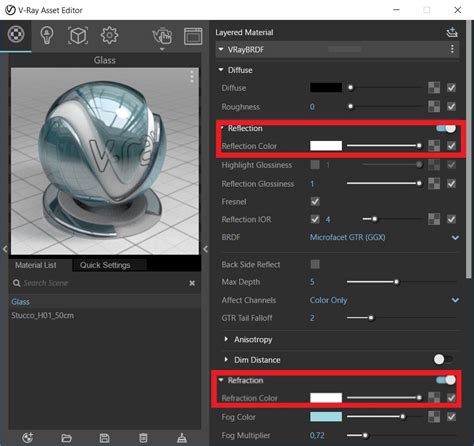
Task: Collapse the Refraction section
Action: click(x=221, y=380)
